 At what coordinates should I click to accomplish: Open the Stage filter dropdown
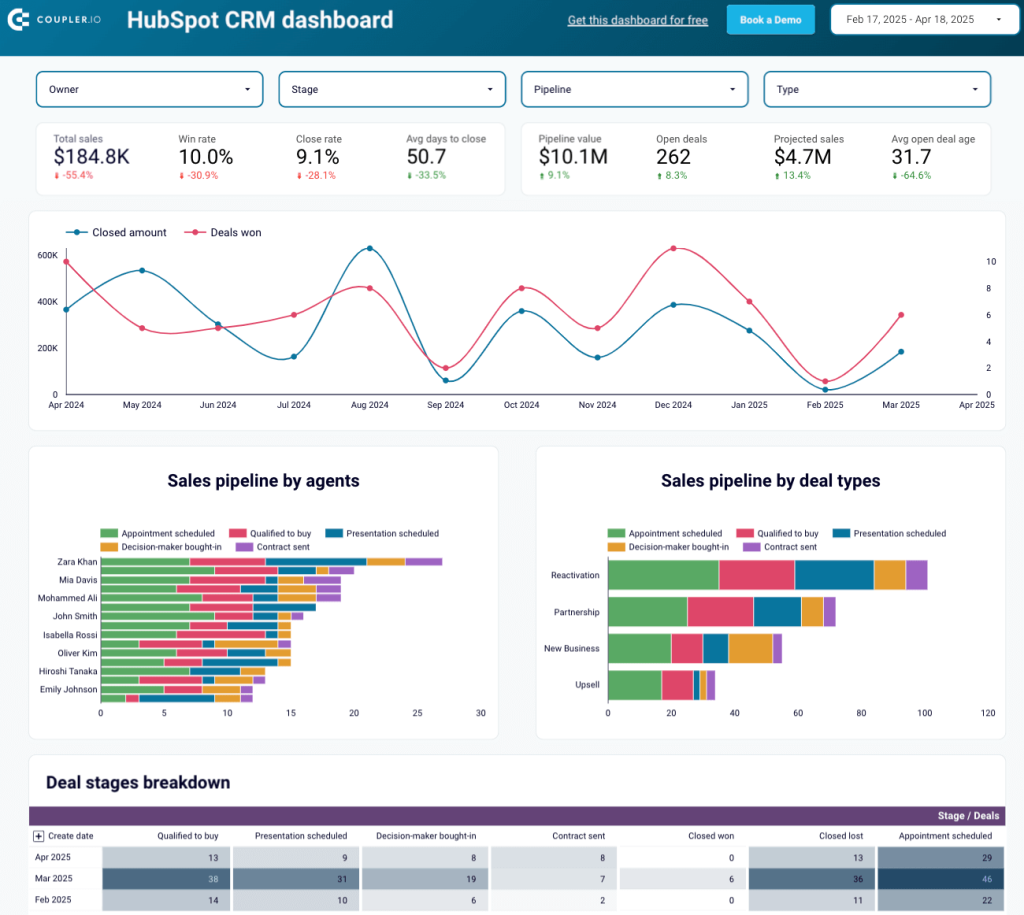[392, 89]
